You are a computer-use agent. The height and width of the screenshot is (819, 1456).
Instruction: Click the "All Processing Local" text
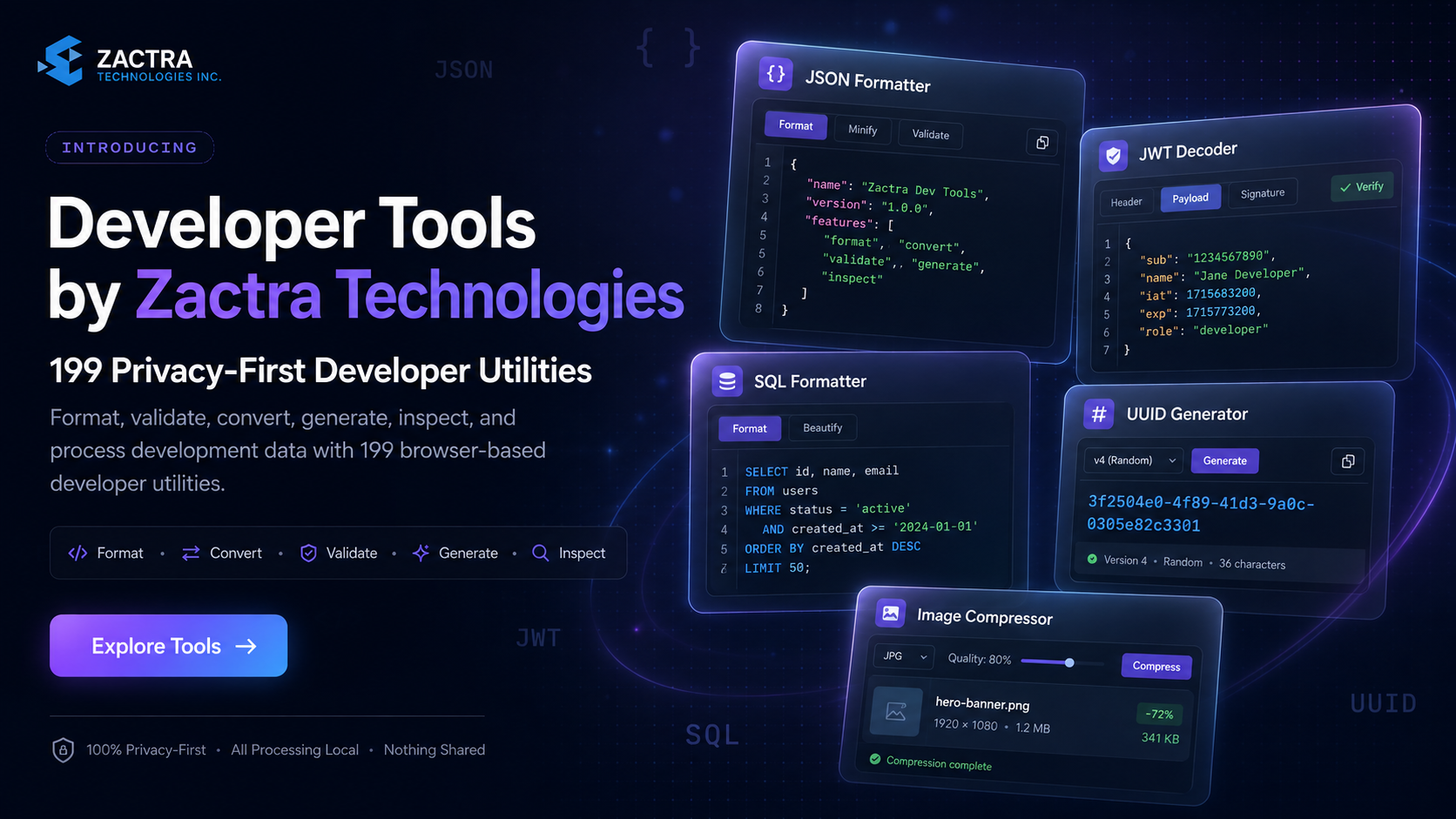pos(294,750)
